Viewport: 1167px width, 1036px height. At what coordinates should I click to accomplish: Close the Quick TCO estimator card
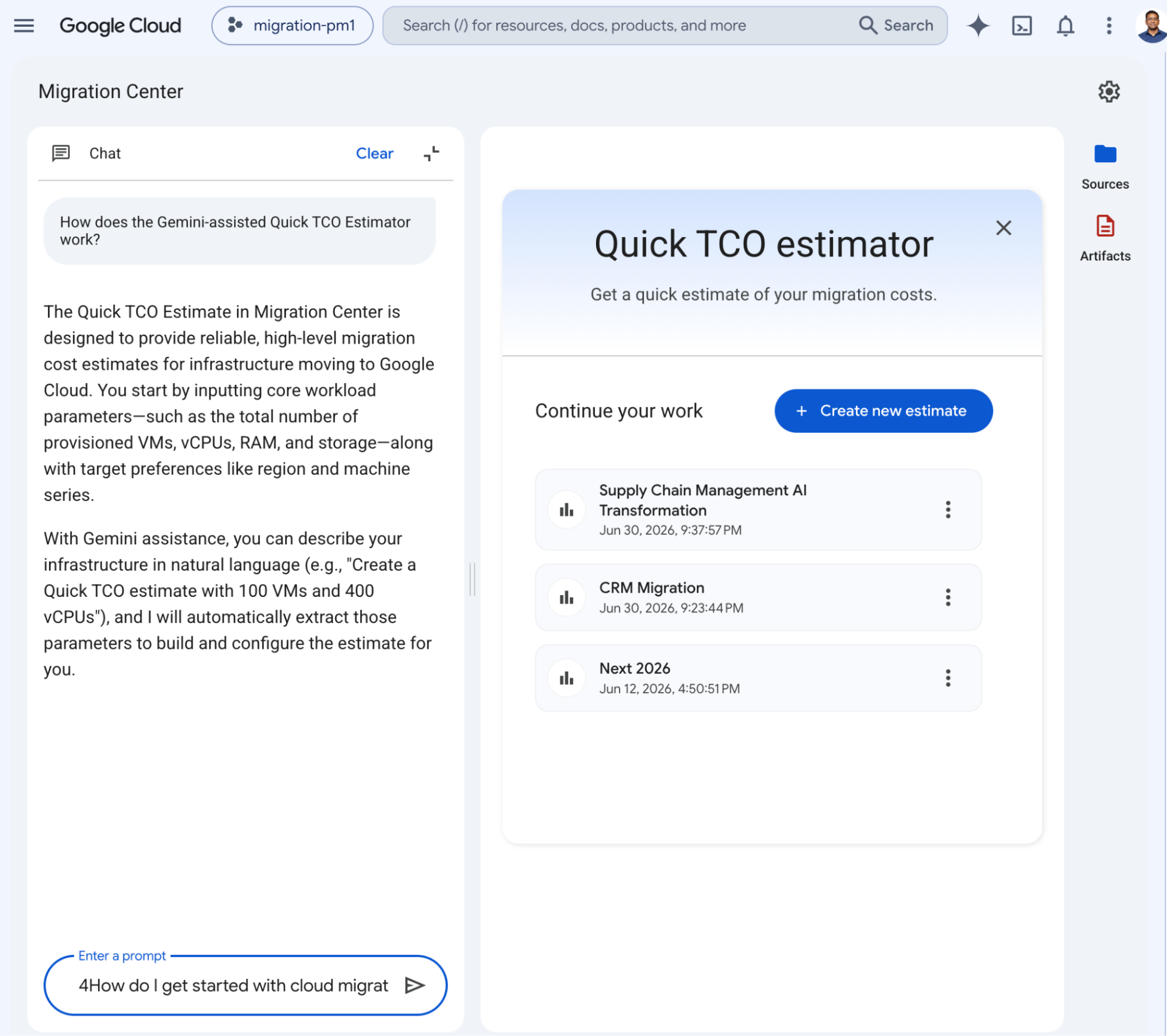1003,228
